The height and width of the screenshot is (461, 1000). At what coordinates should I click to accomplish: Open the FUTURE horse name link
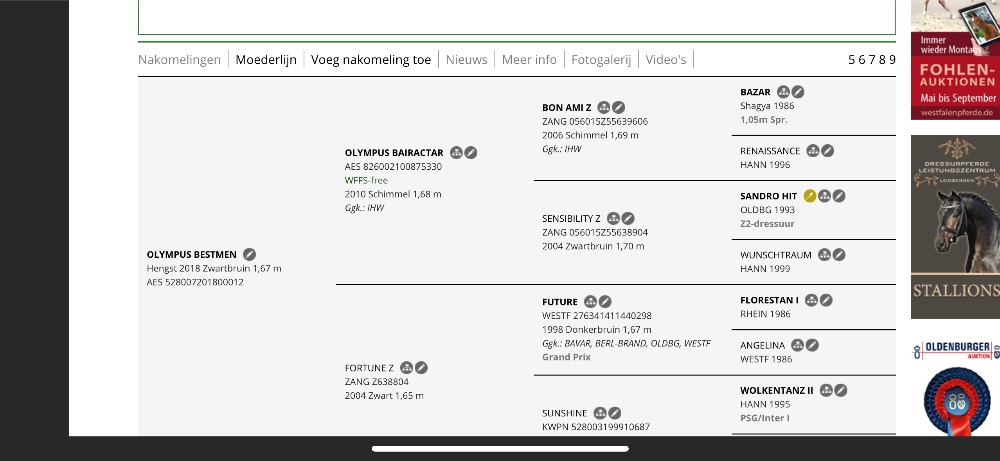(x=560, y=302)
